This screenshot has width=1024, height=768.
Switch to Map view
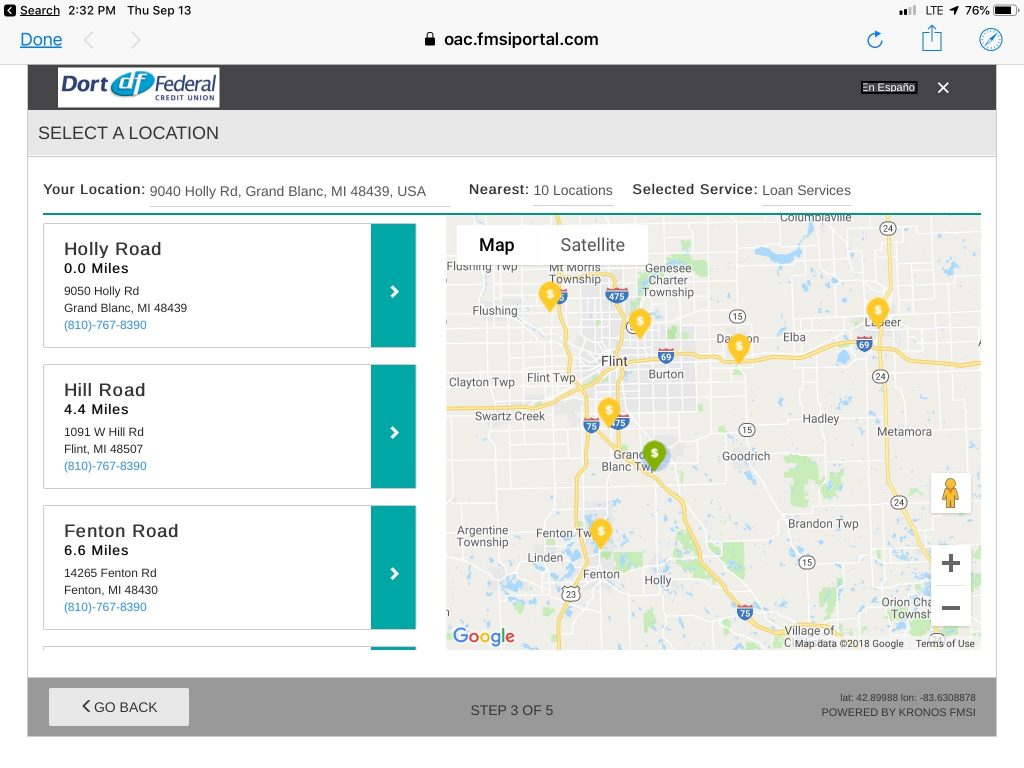496,245
